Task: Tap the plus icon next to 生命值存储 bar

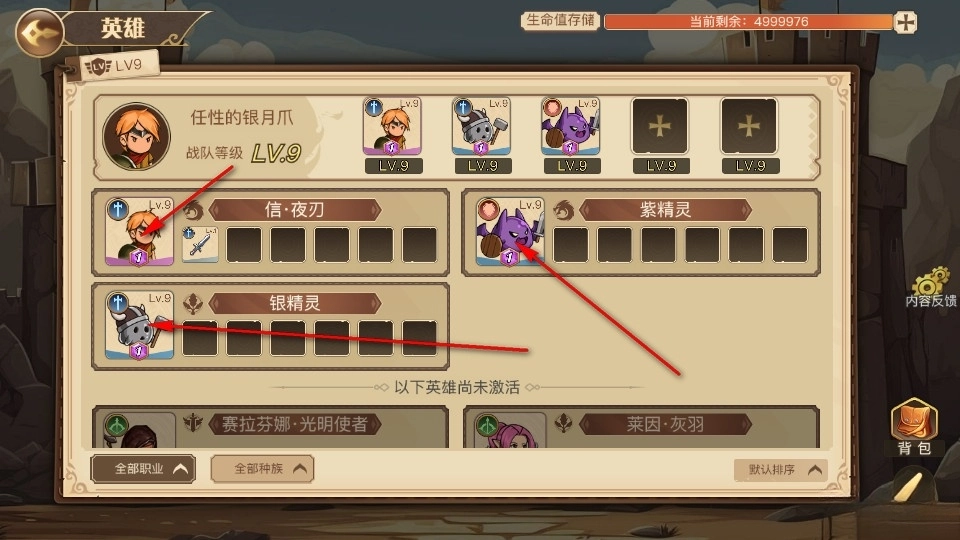Action: click(906, 23)
